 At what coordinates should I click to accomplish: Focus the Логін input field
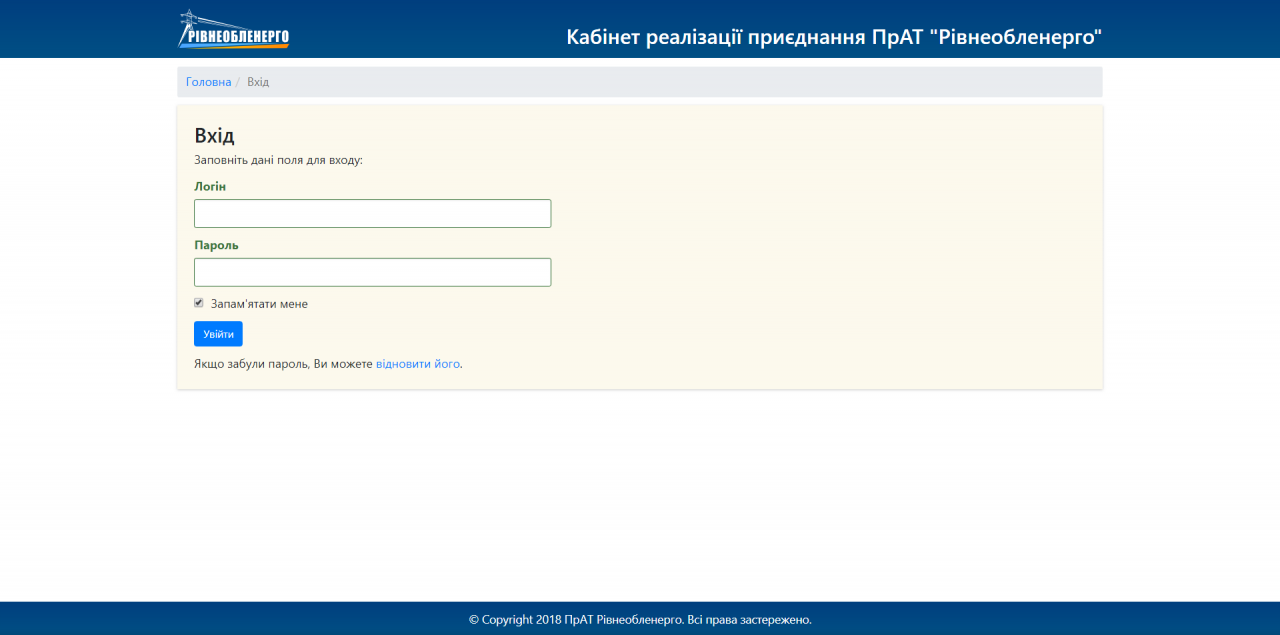pos(372,213)
